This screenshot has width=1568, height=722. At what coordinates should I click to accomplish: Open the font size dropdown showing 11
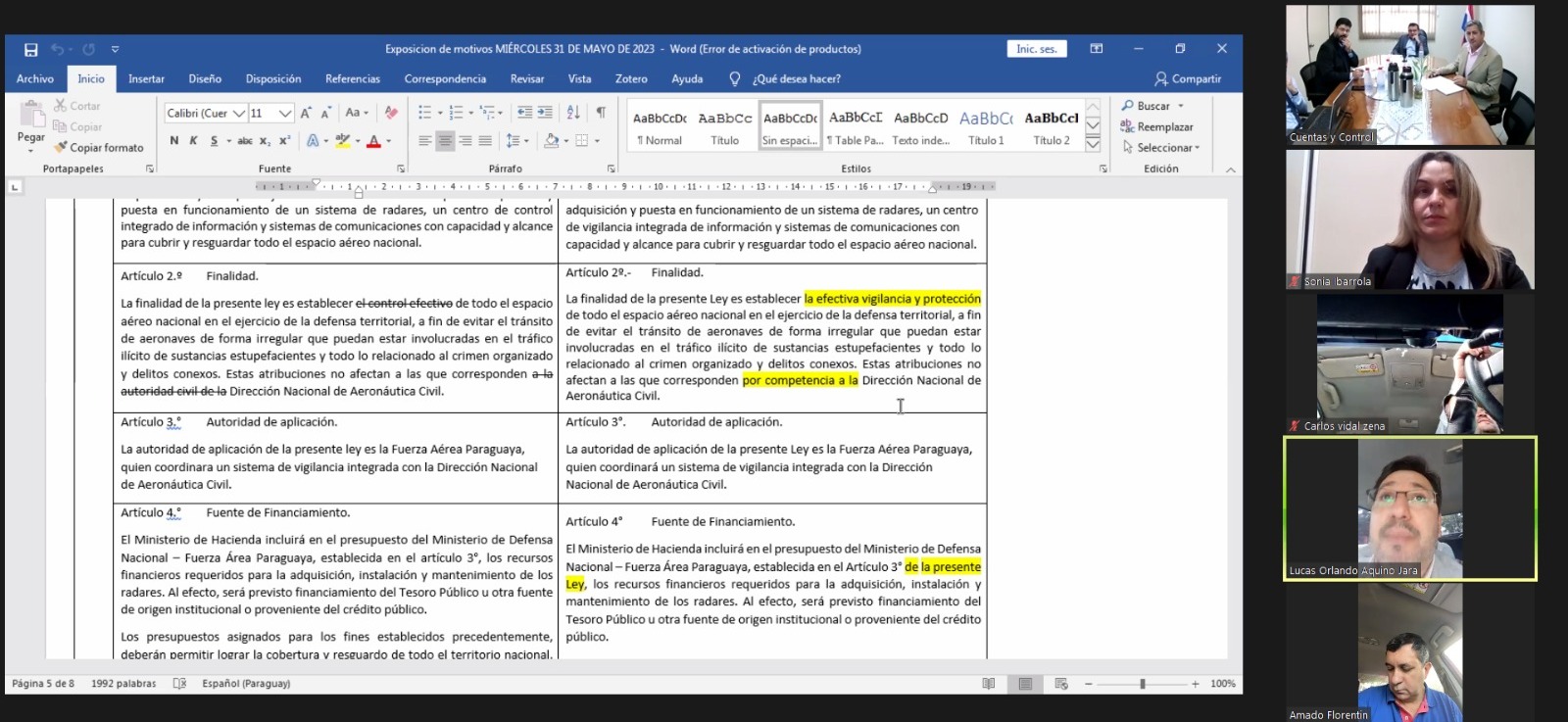coord(285,114)
